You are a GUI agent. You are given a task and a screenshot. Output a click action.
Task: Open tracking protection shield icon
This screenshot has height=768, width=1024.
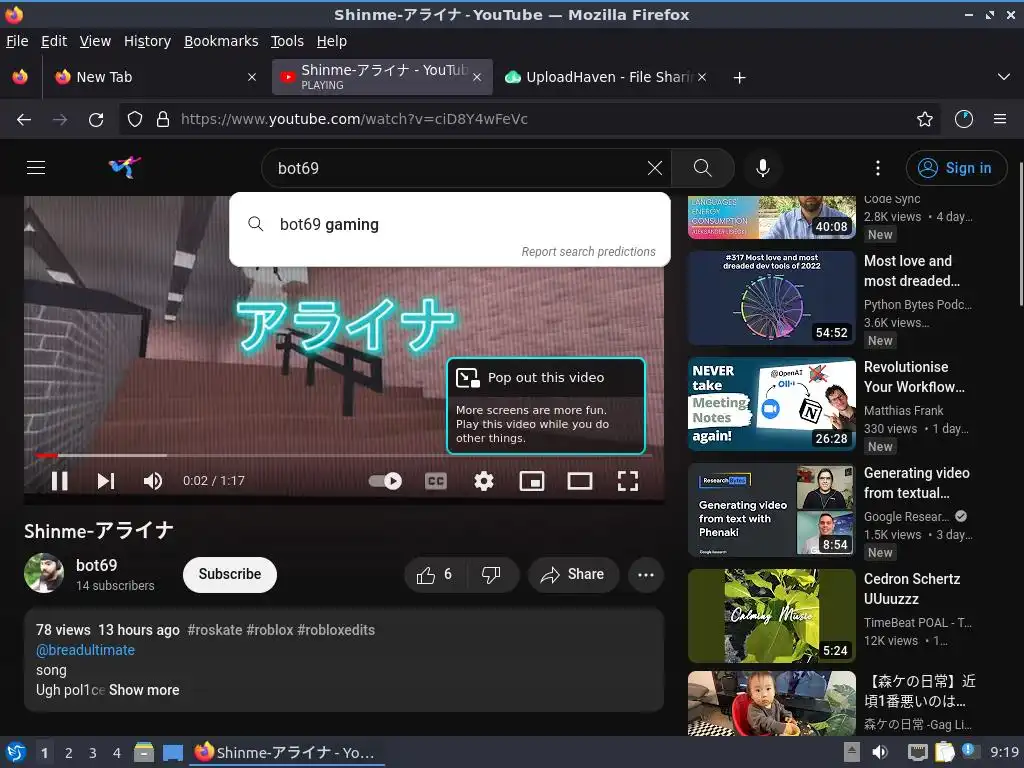(135, 120)
